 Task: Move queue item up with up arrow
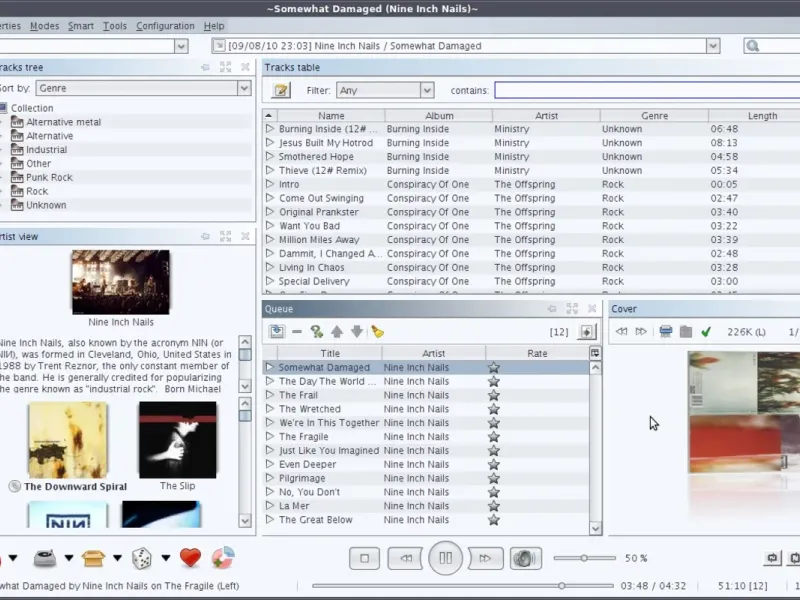(337, 332)
